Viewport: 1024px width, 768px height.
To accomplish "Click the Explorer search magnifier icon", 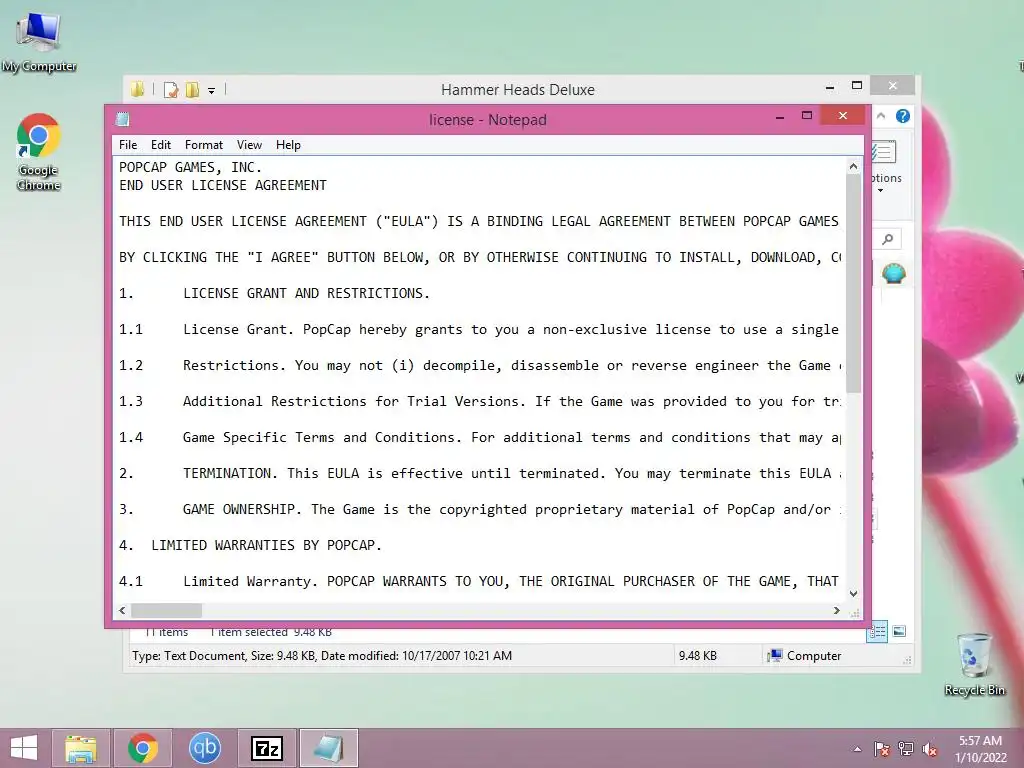I will [x=888, y=239].
